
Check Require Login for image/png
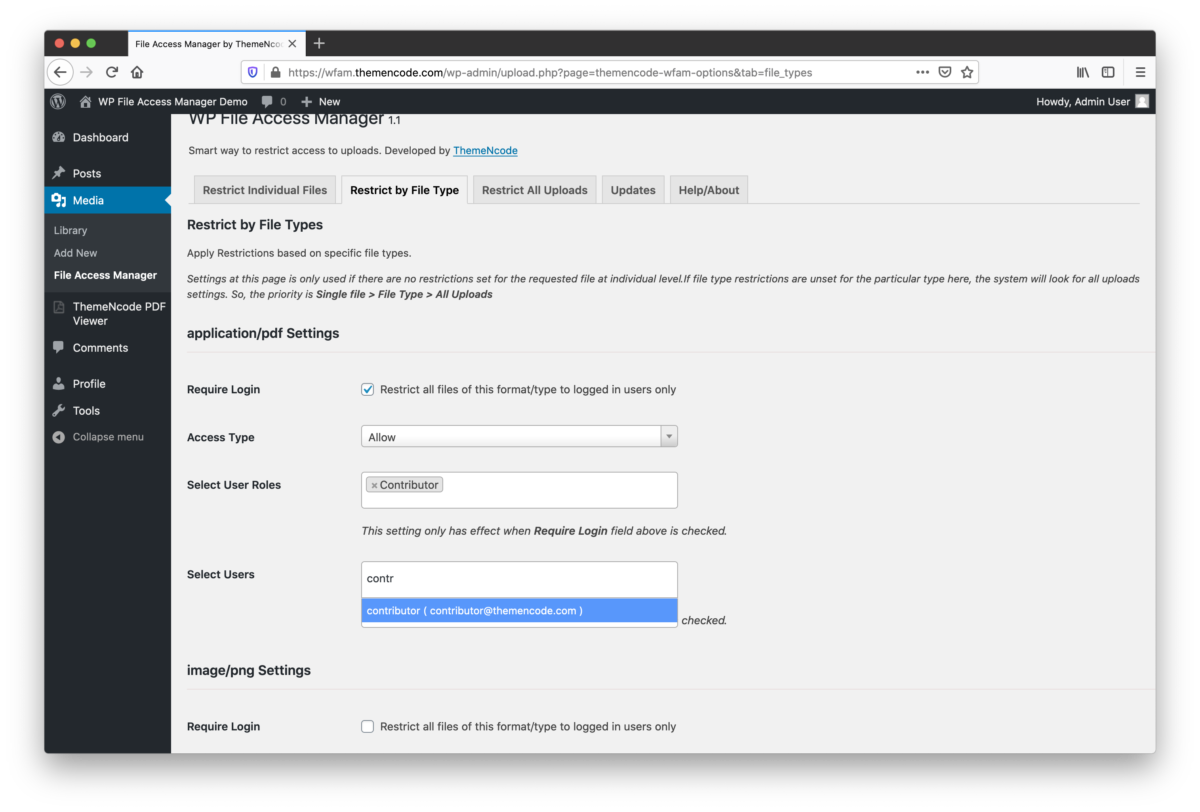[x=367, y=726]
